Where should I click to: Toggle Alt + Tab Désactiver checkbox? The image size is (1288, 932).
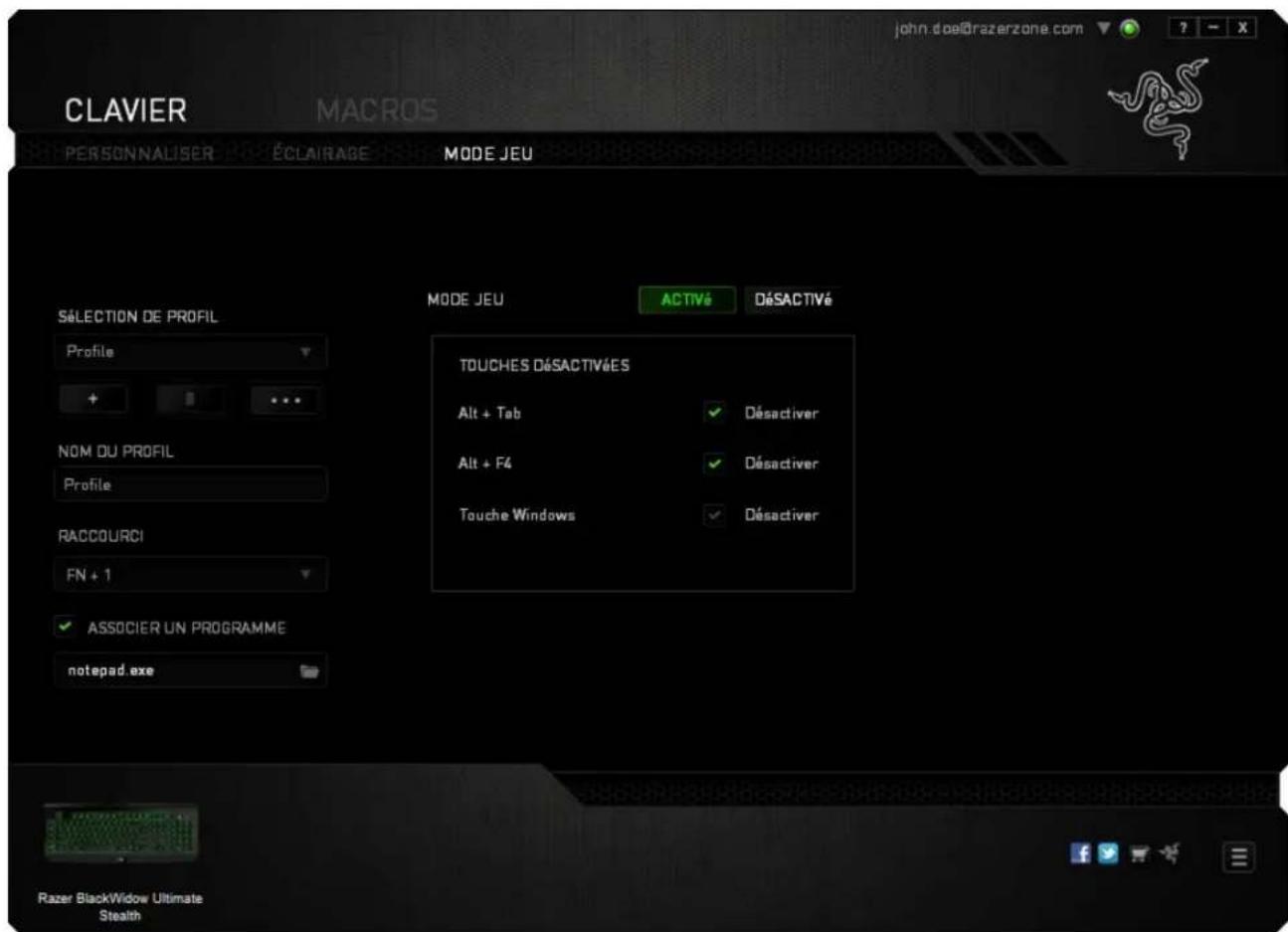click(714, 413)
